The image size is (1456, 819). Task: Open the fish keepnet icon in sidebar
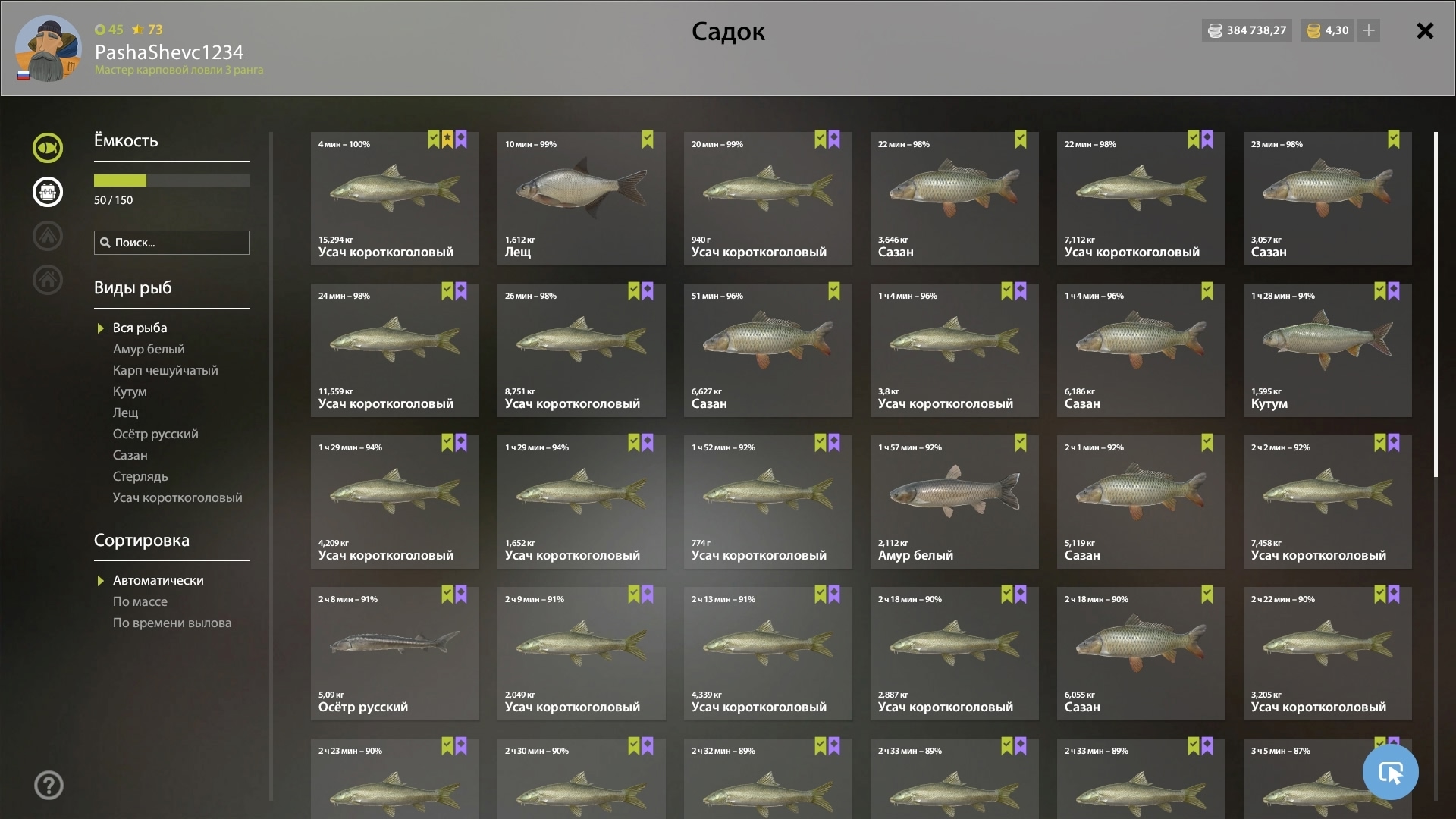pyautogui.click(x=47, y=148)
